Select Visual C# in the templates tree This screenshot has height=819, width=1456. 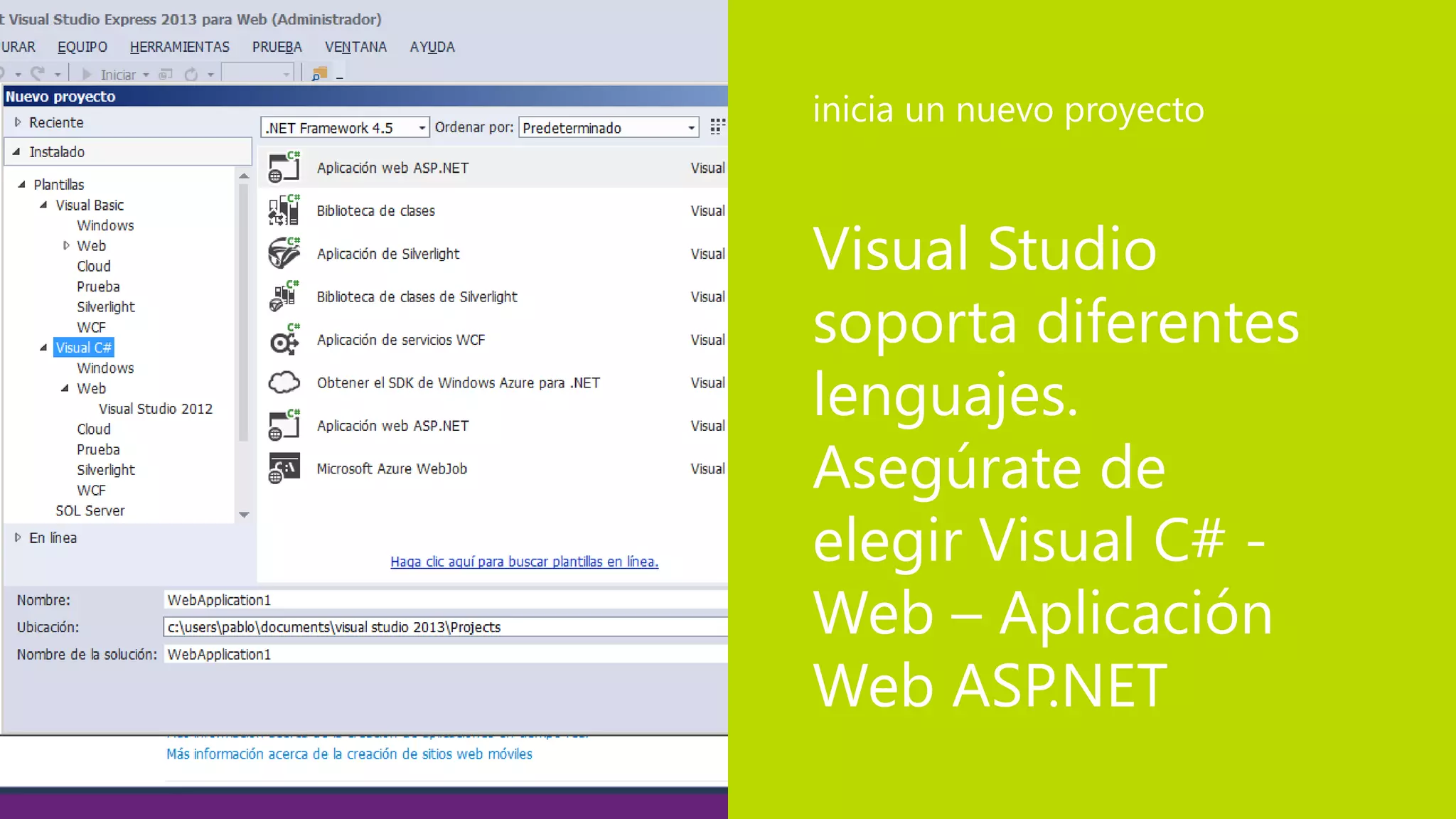(84, 348)
